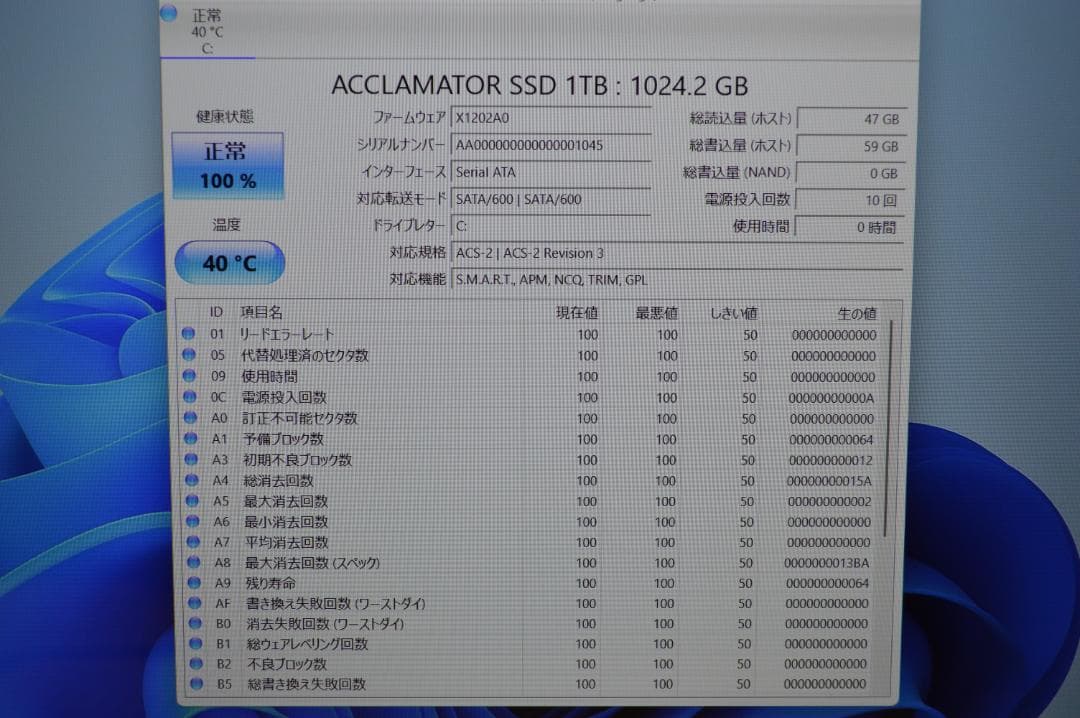Click the blue dot next to 使用時間 attribute
The image size is (1080, 718).
point(192,377)
